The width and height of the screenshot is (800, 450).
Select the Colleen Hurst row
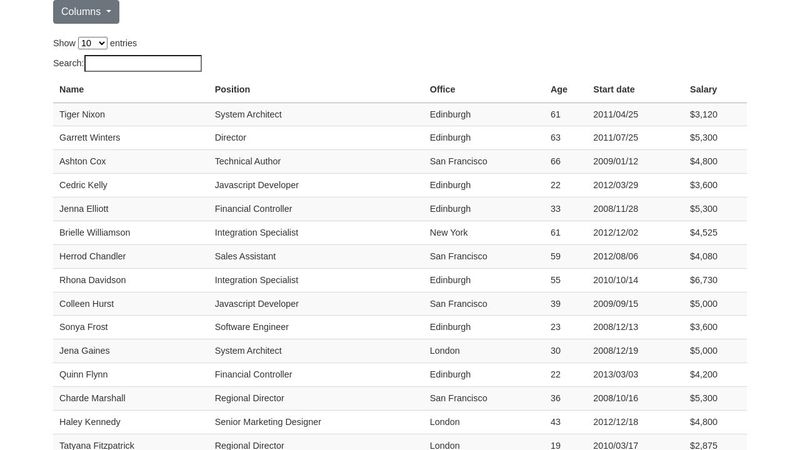click(399, 304)
